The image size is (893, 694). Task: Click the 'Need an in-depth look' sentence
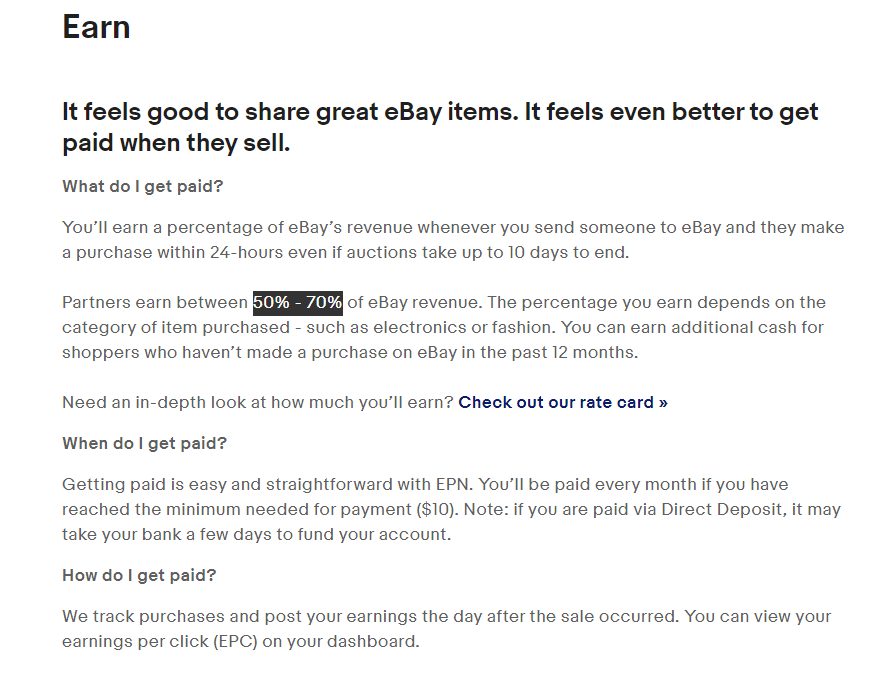pos(257,402)
